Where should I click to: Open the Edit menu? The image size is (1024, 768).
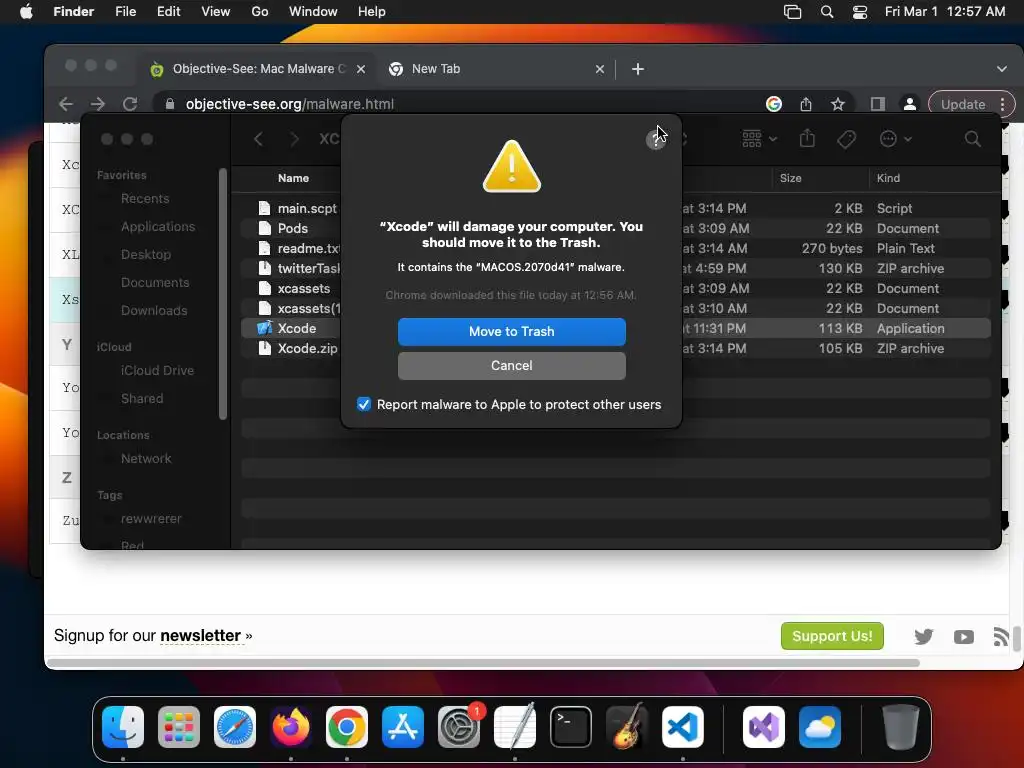click(168, 12)
